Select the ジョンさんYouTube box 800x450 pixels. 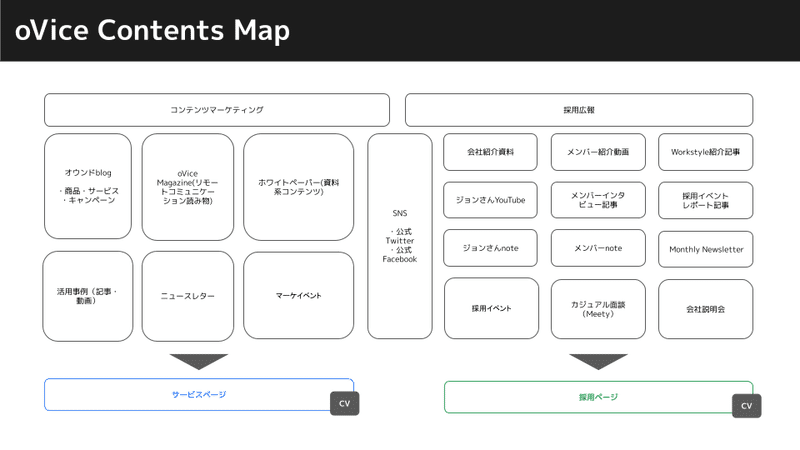point(490,200)
